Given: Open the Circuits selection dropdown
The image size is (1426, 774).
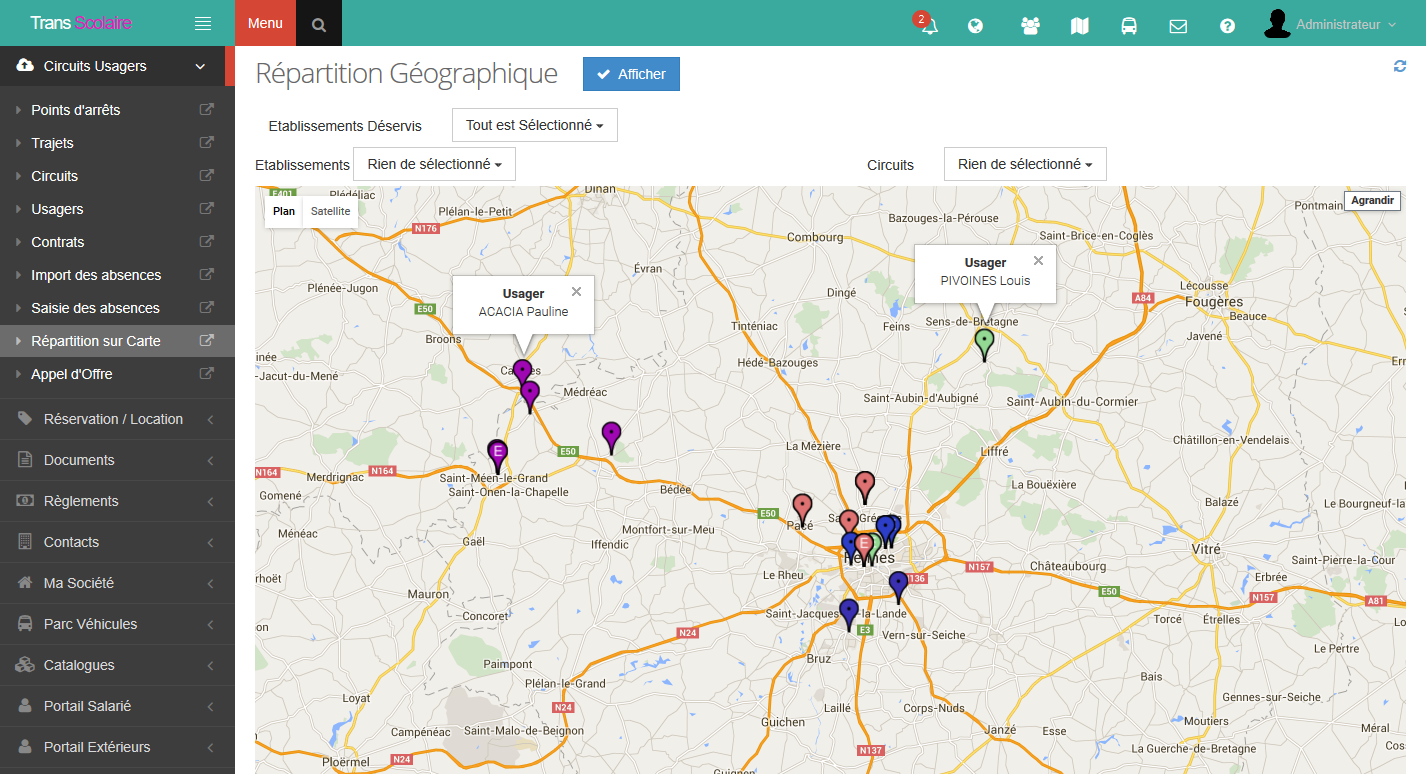Looking at the screenshot, I should point(1024,164).
